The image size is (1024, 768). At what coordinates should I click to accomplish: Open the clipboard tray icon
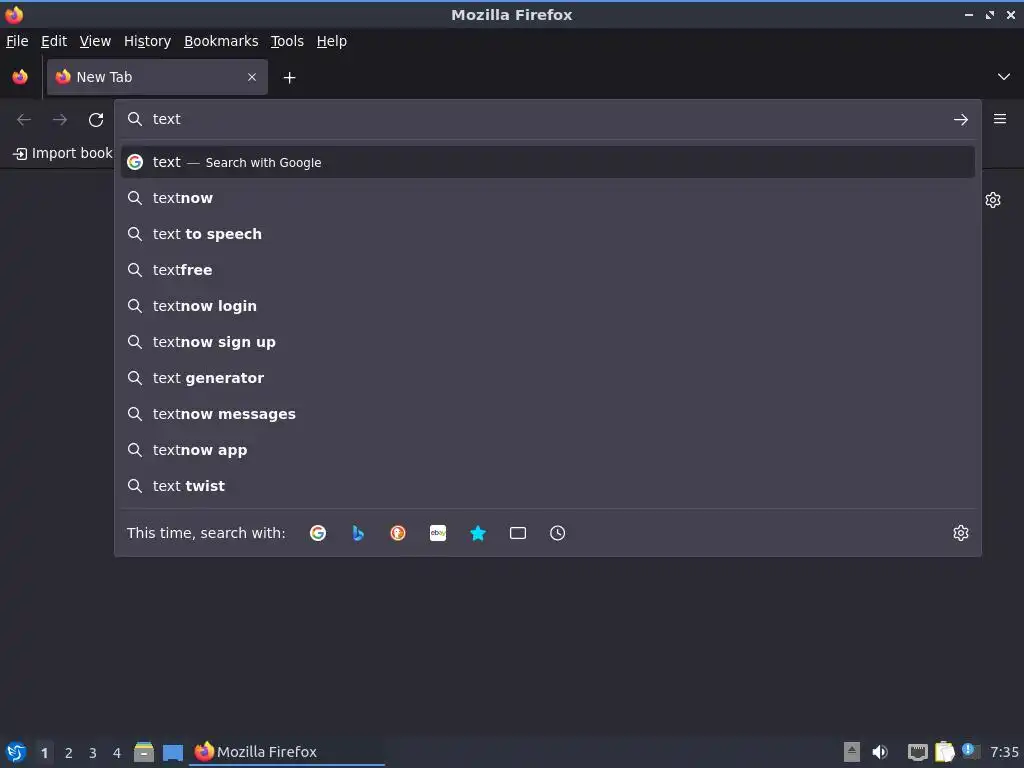(x=944, y=752)
